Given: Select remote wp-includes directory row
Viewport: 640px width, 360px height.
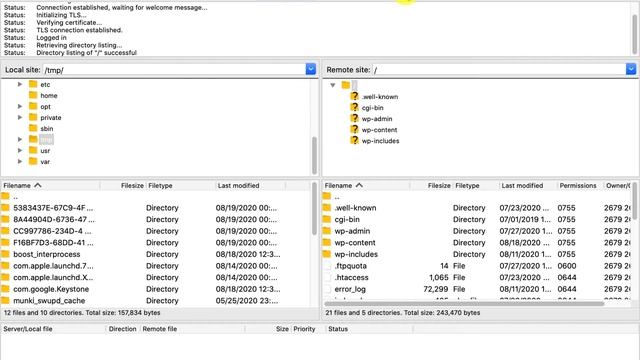Looking at the screenshot, I should tap(476, 254).
